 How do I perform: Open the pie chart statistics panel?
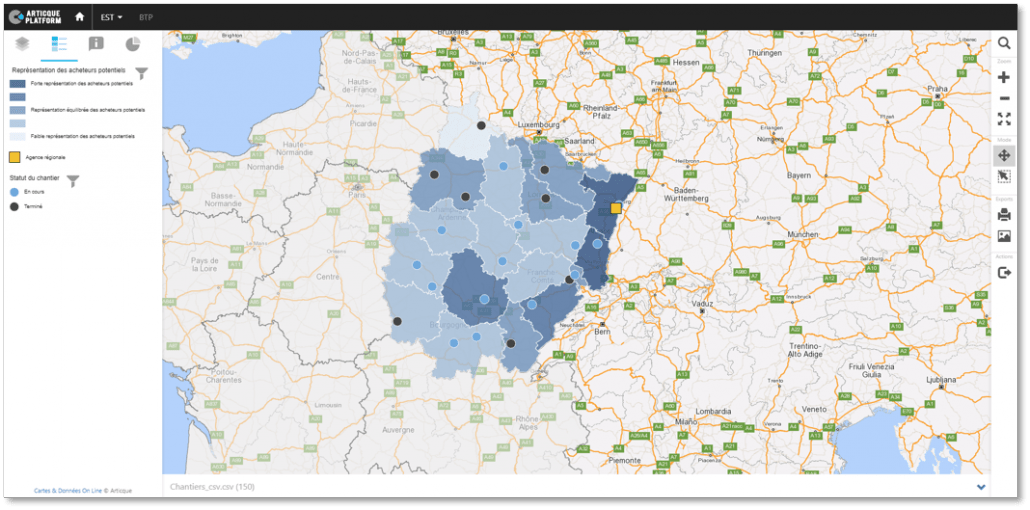[132, 44]
